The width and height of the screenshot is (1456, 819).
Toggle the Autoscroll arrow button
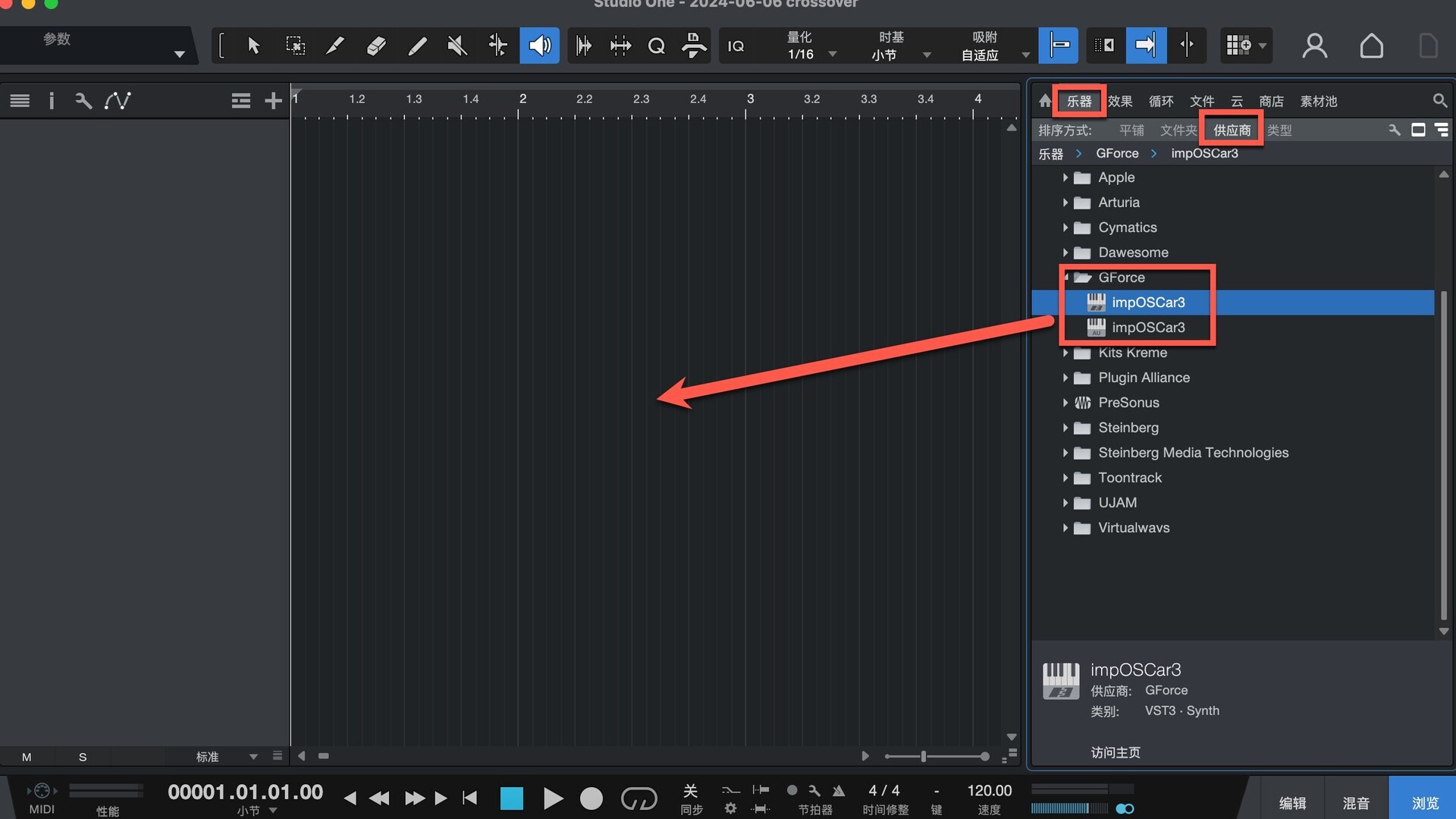[1145, 45]
